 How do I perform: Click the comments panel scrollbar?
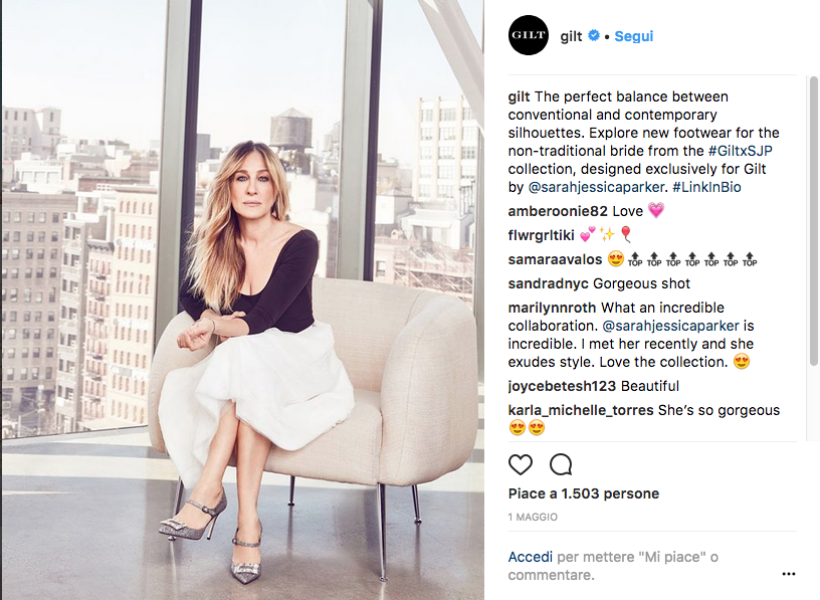813,221
